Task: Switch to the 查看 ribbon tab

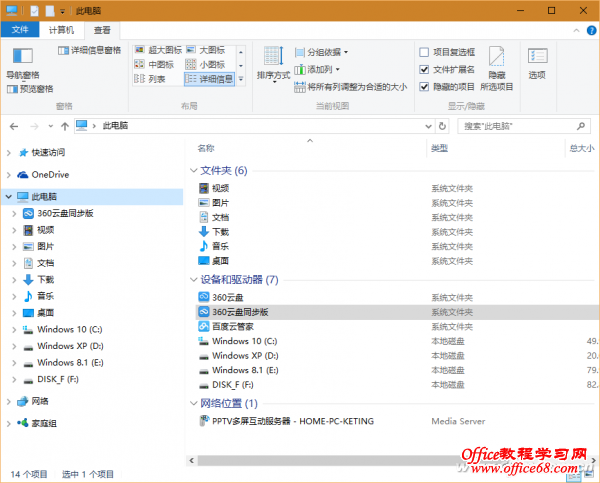Action: tap(102, 30)
